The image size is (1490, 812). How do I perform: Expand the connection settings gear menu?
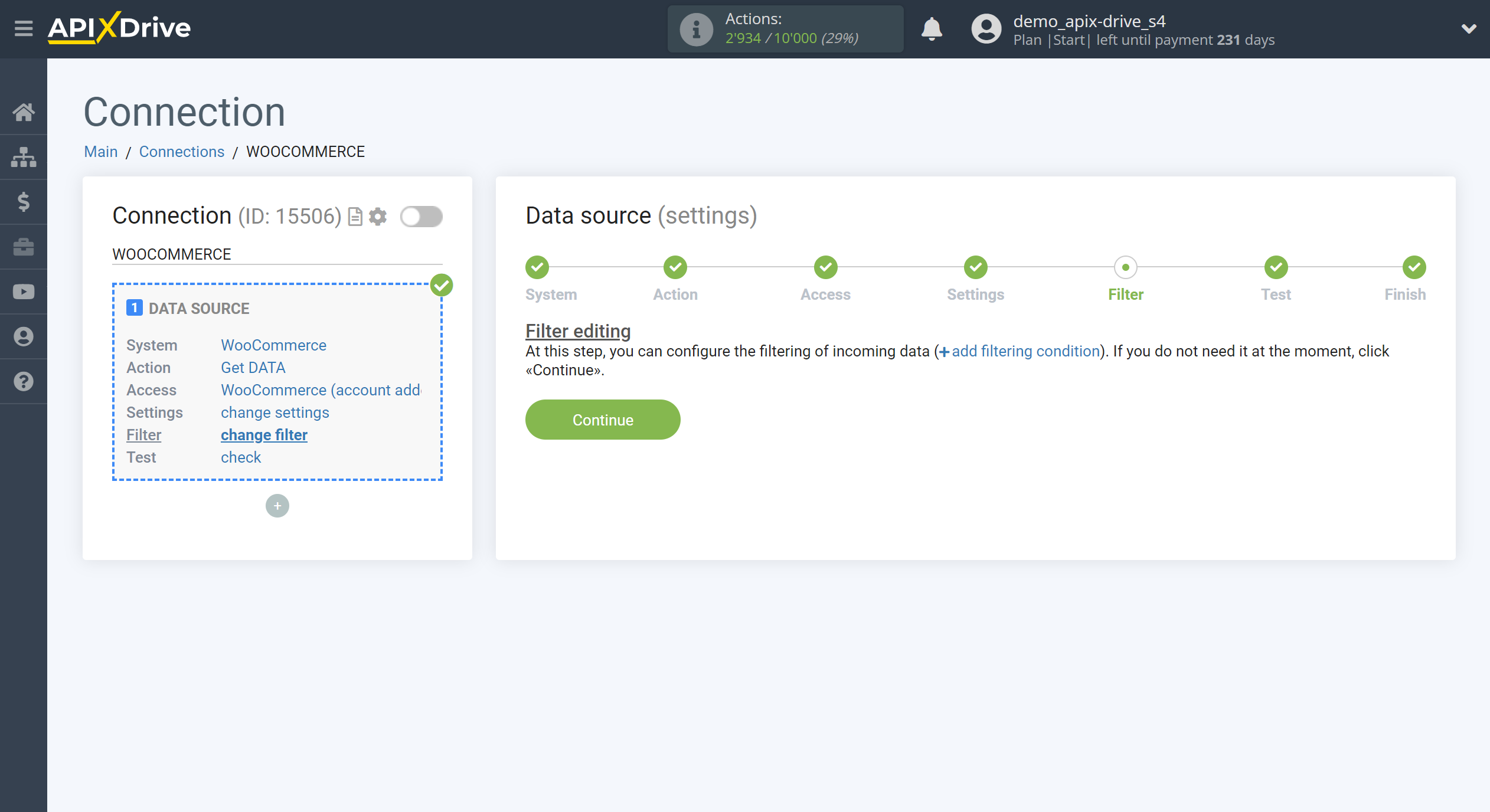click(x=378, y=216)
